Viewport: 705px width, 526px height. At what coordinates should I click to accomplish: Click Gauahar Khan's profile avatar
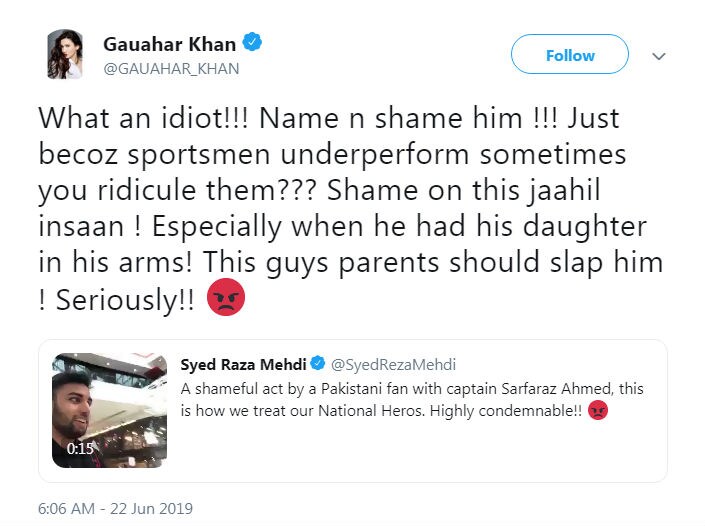65,54
